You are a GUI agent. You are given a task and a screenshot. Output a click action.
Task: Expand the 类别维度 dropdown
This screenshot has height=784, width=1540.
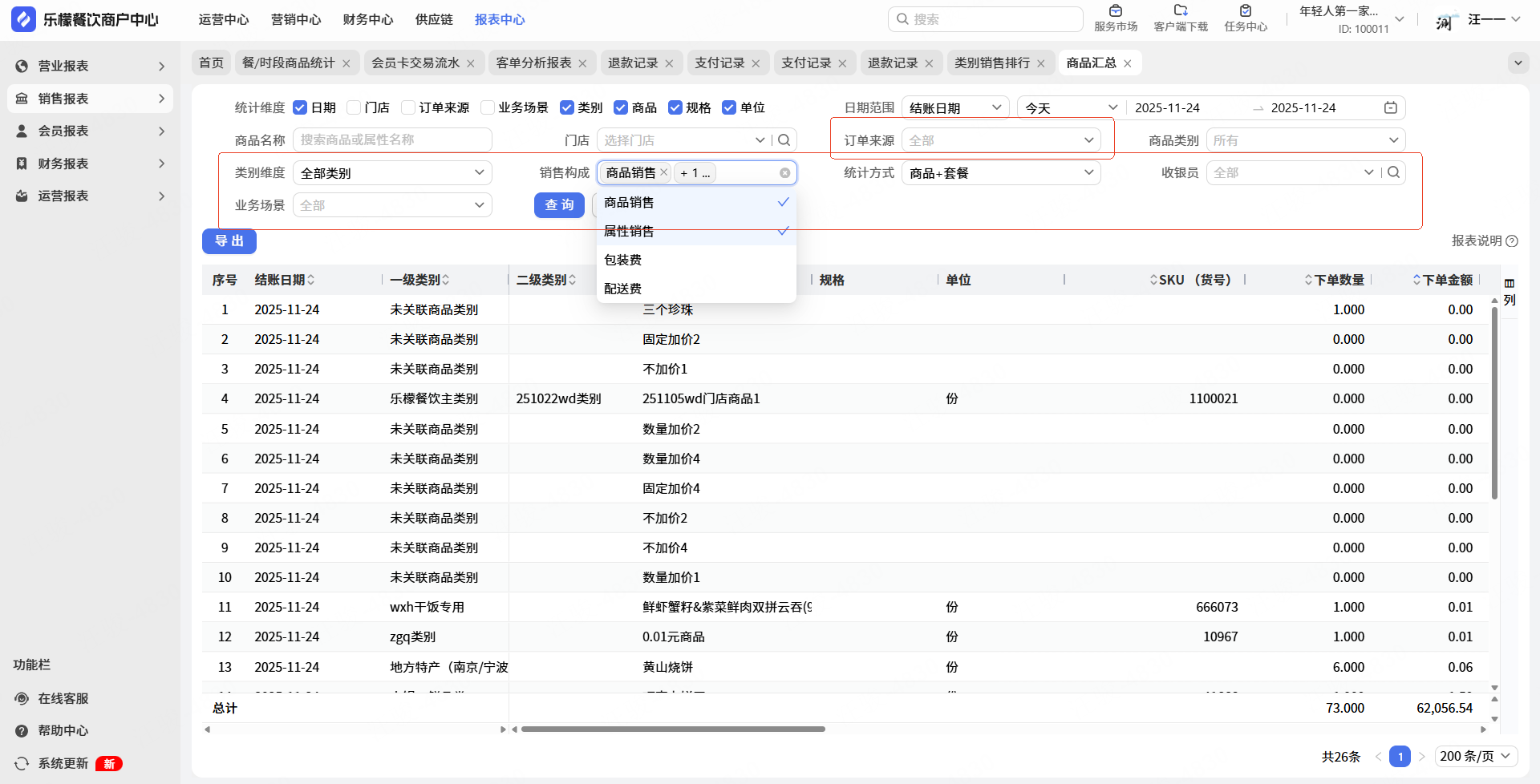click(x=392, y=173)
